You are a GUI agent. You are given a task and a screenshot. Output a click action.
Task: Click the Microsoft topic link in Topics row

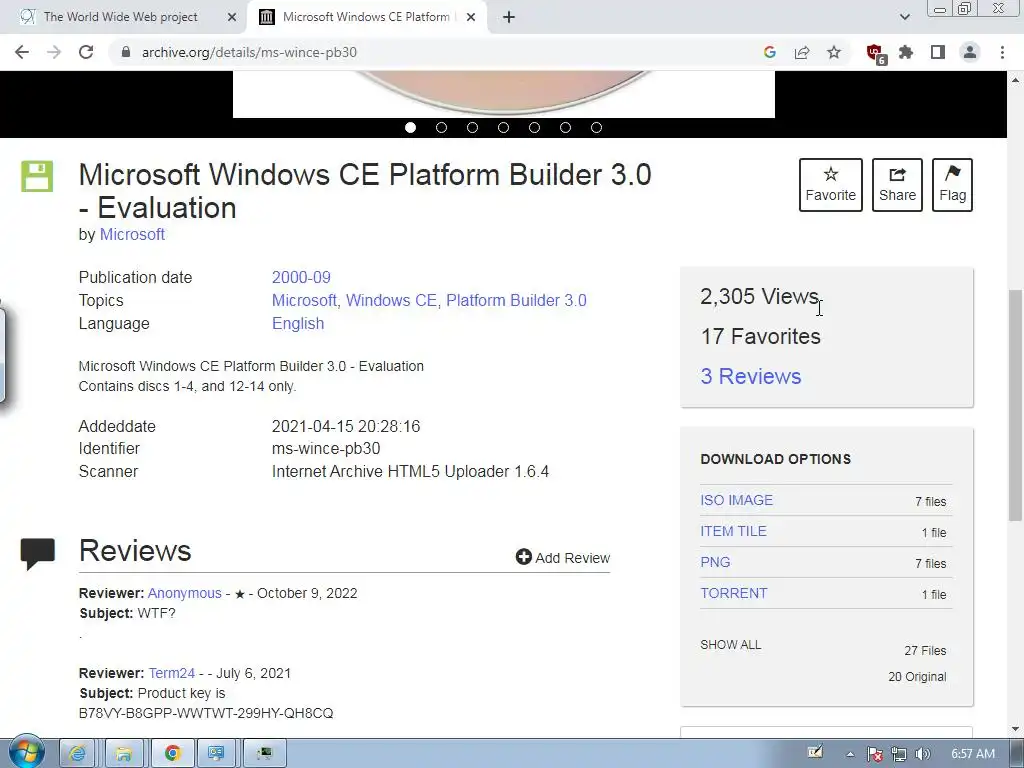[x=304, y=300]
